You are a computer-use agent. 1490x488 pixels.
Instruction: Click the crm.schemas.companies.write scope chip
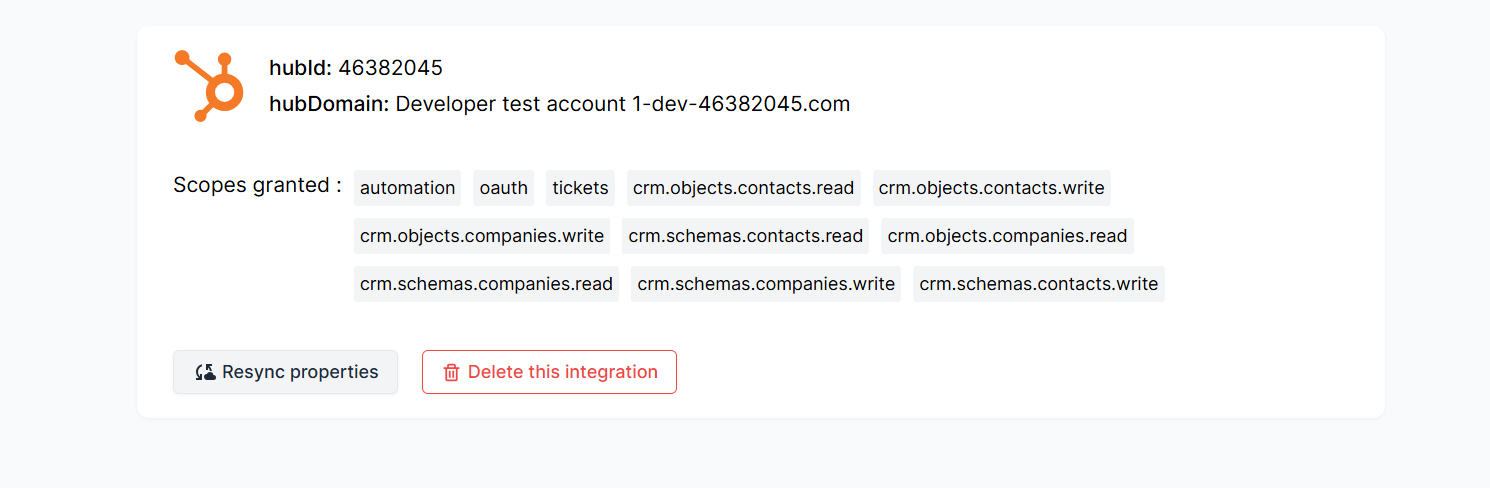[766, 284]
